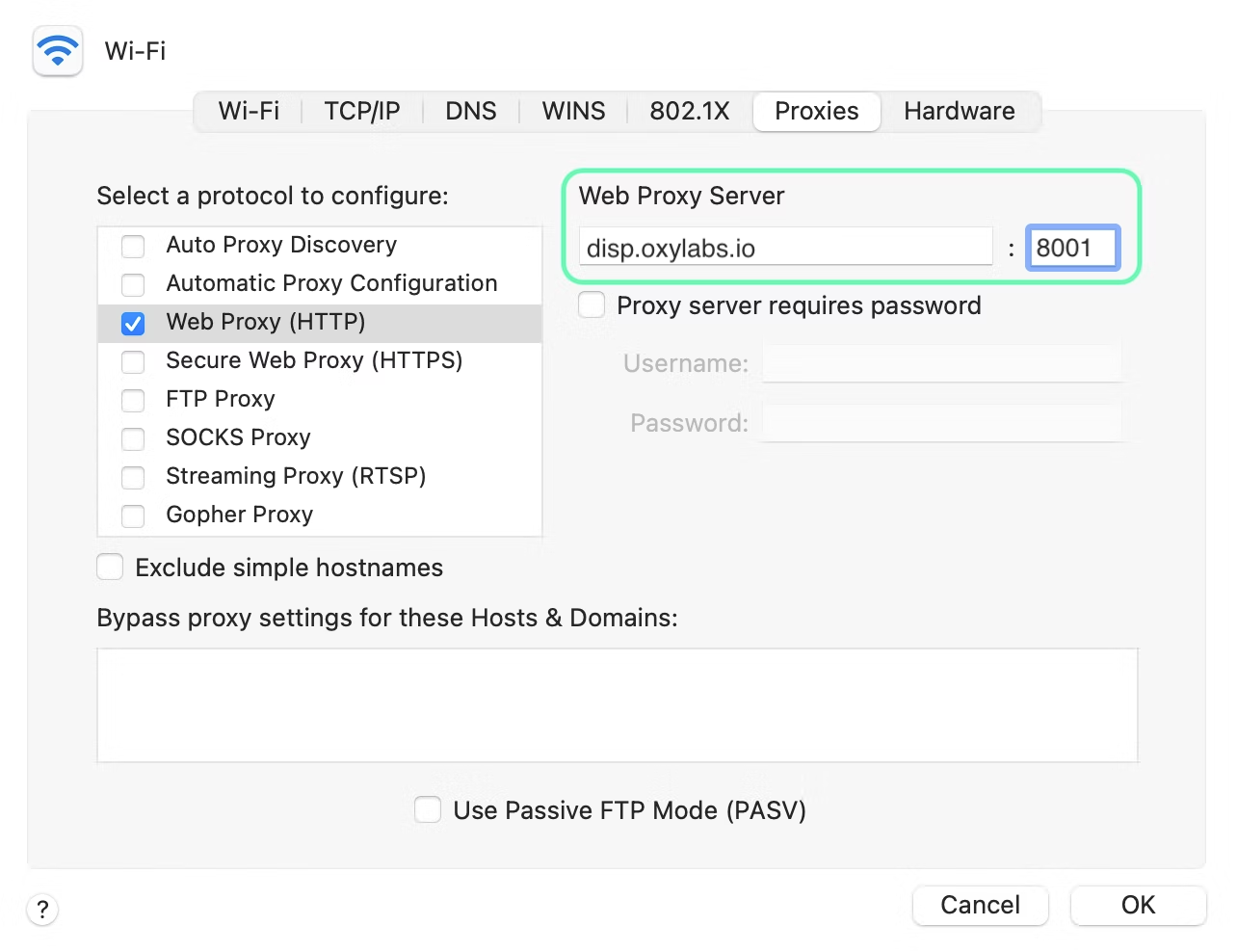Enable Auto Proxy Discovery

[x=133, y=246]
